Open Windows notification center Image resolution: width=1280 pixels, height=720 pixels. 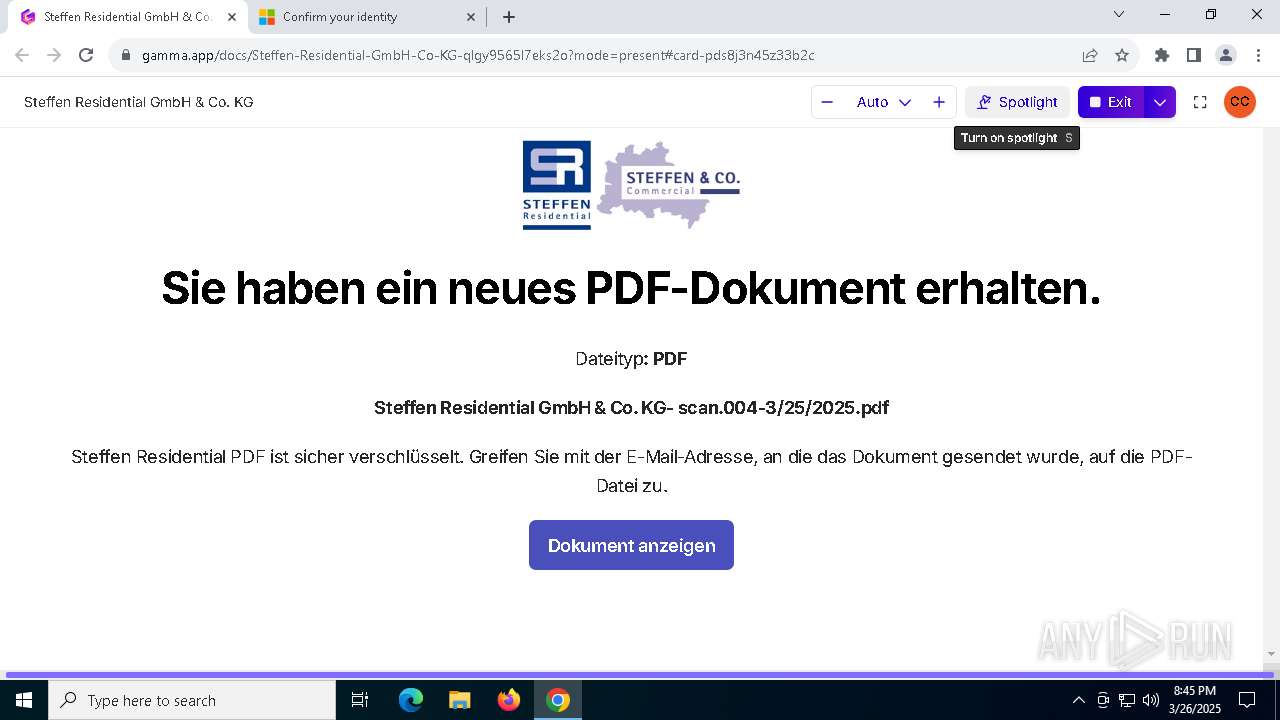1247,700
